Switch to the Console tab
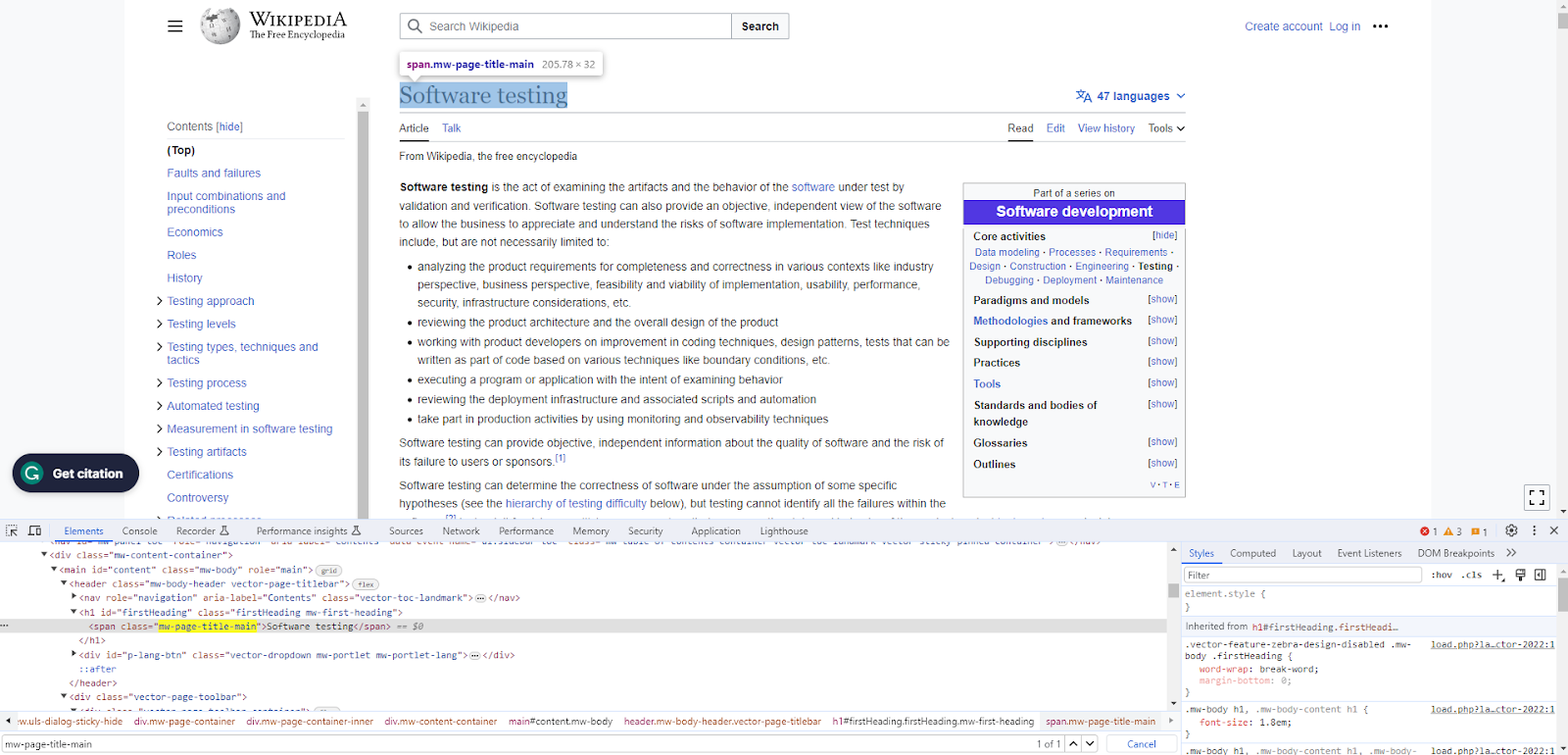Image resolution: width=1568 pixels, height=755 pixels. coord(140,531)
